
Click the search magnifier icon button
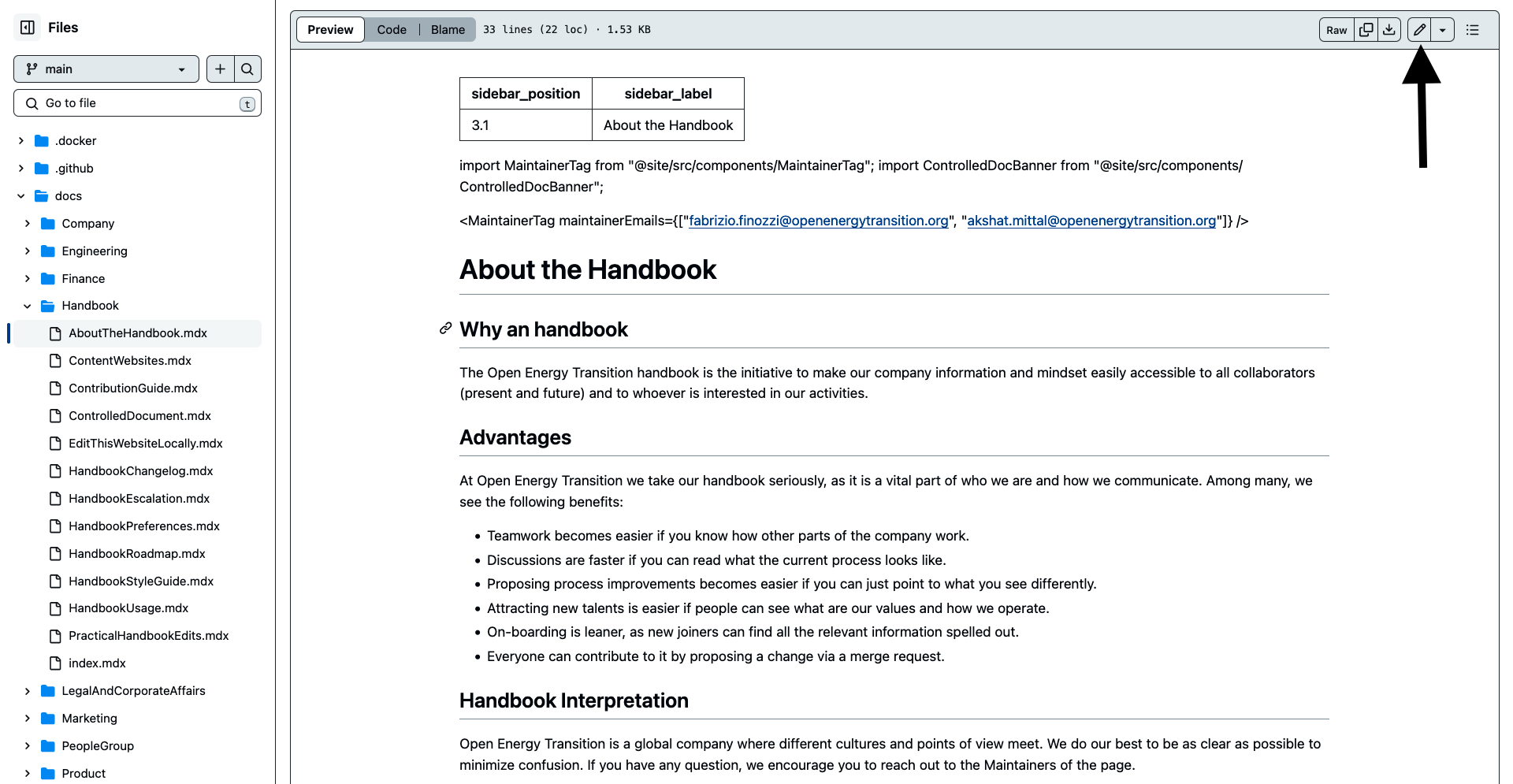247,69
